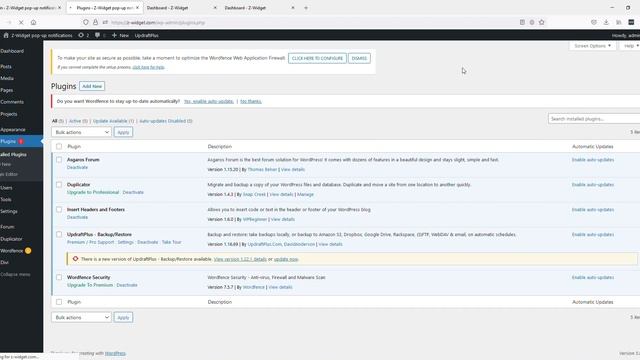
Task: Expand the Screen Options panel
Action: 592,46
